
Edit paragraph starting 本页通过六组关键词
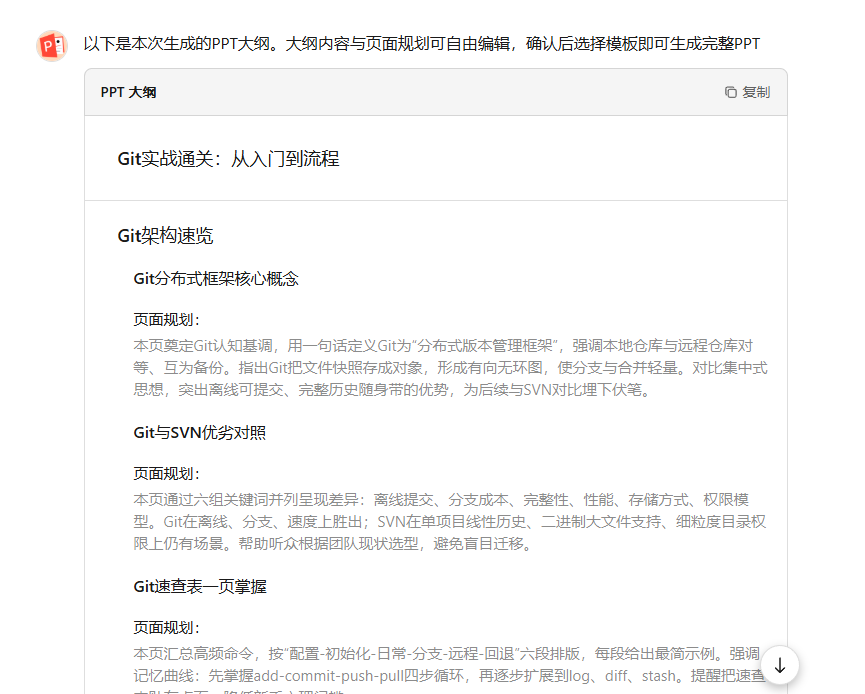450,522
